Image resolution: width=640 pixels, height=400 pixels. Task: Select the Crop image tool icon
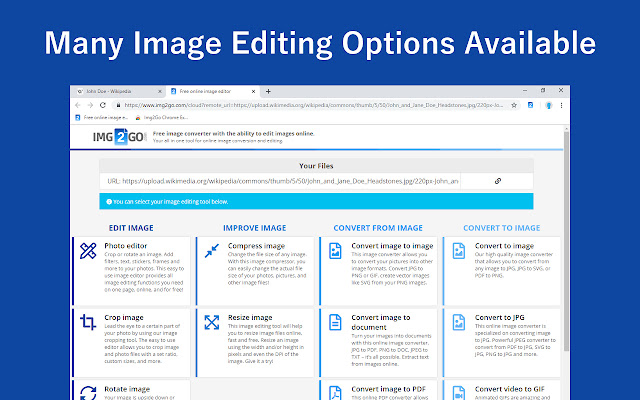(x=88, y=322)
